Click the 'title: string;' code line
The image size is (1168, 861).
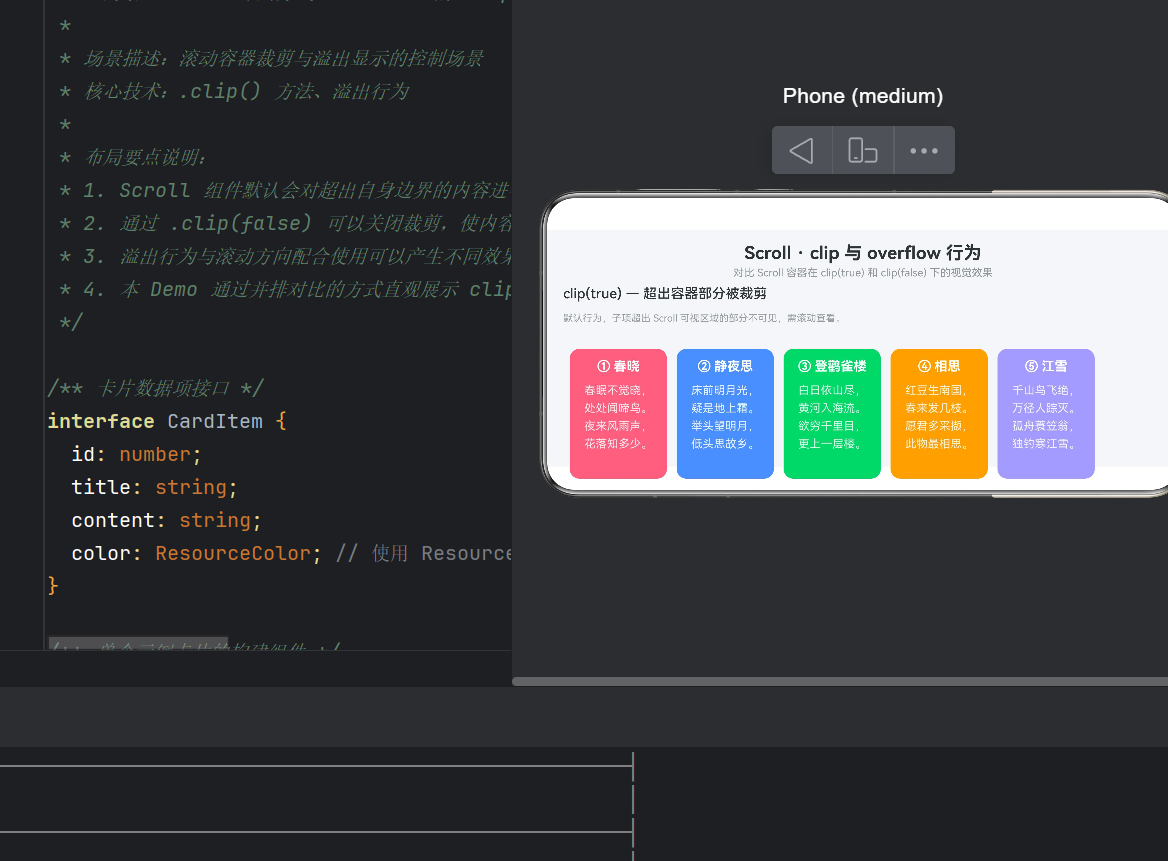(x=154, y=487)
